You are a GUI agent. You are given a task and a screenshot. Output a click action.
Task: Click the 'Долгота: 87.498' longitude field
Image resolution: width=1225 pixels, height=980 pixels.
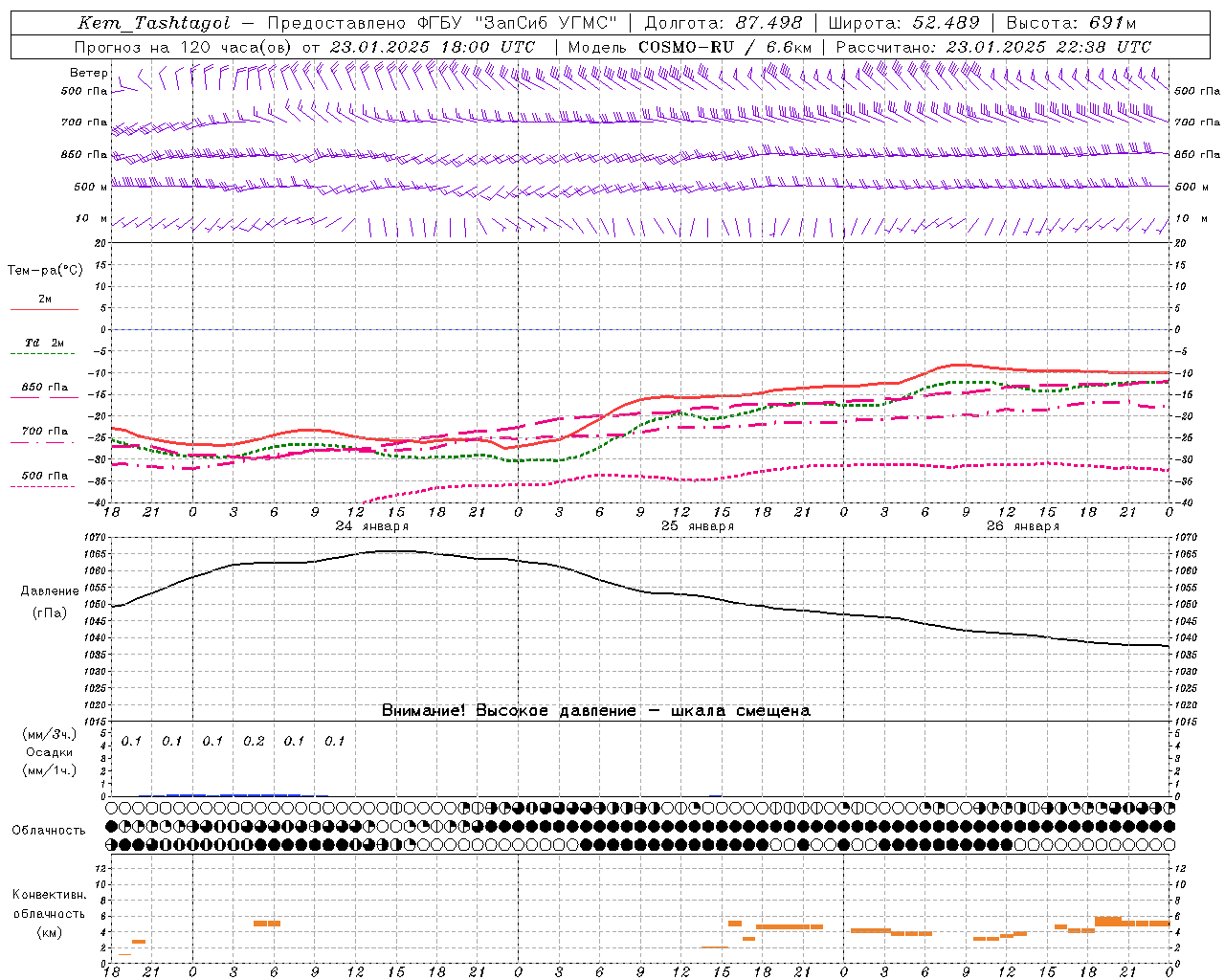pyautogui.click(x=724, y=23)
